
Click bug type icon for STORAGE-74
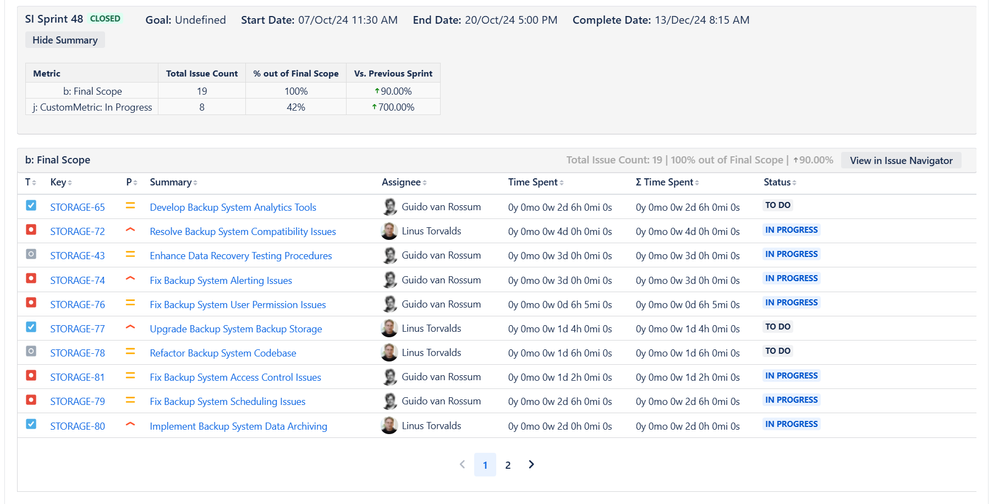pyautogui.click(x=31, y=278)
